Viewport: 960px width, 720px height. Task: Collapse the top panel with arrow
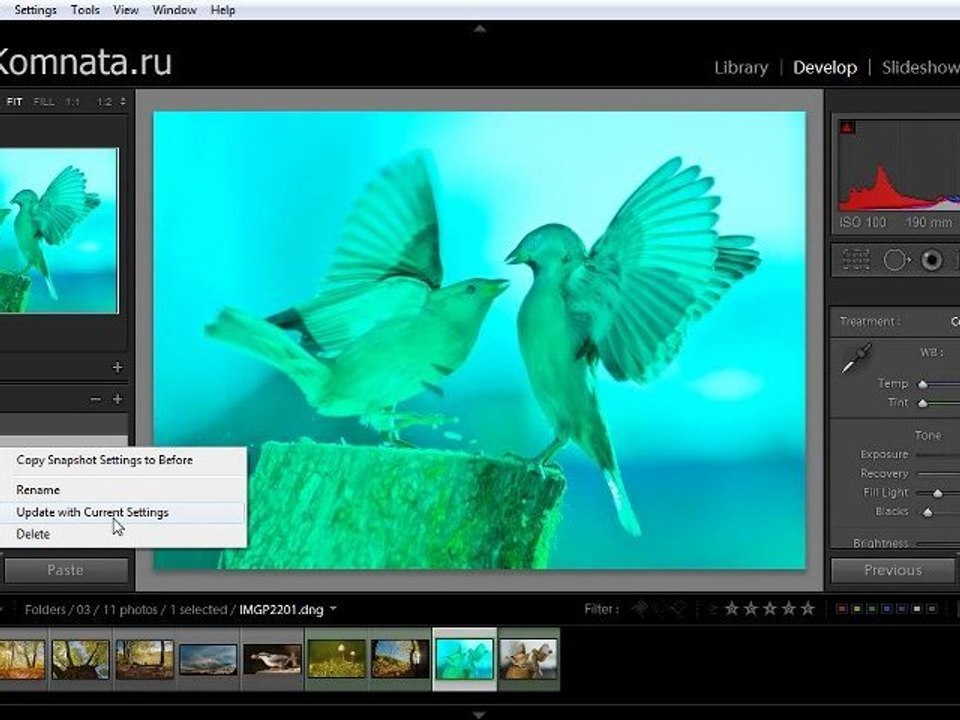tap(480, 28)
